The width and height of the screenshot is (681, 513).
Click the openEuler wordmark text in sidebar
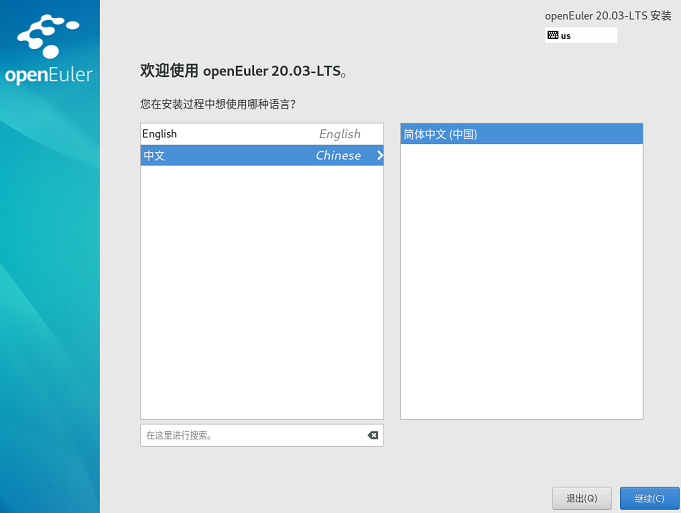coord(49,75)
